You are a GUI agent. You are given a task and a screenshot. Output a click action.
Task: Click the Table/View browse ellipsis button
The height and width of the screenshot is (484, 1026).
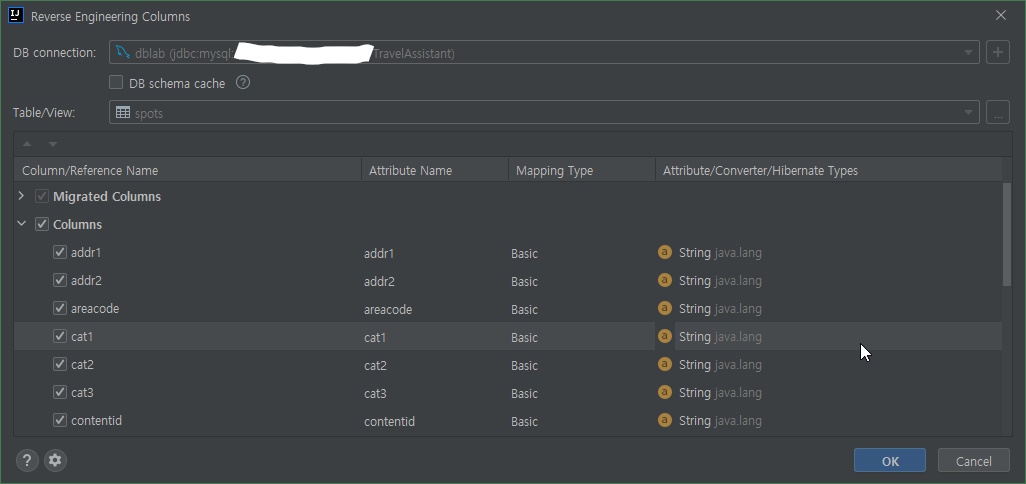pyautogui.click(x=997, y=113)
